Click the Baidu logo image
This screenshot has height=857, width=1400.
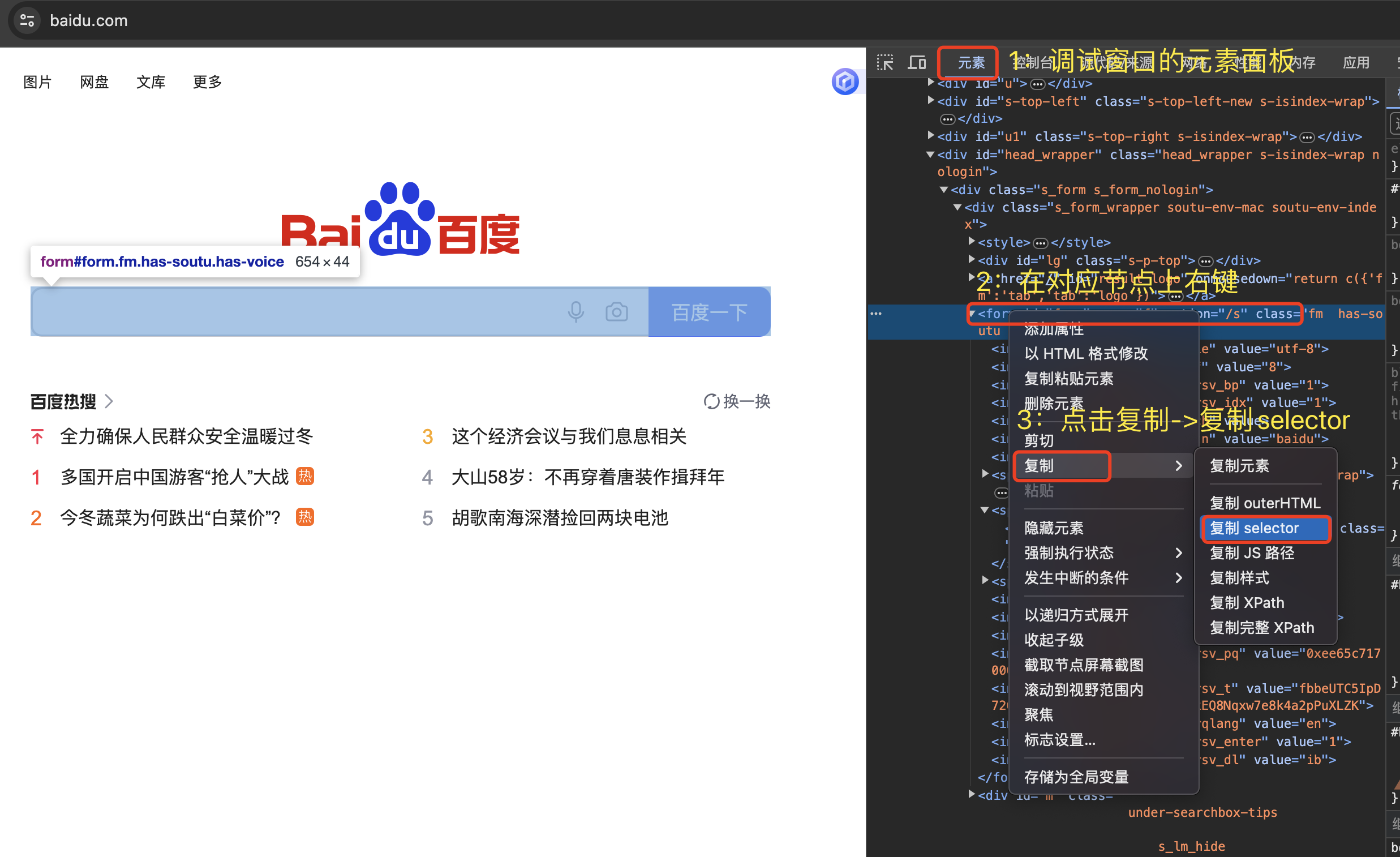401,220
